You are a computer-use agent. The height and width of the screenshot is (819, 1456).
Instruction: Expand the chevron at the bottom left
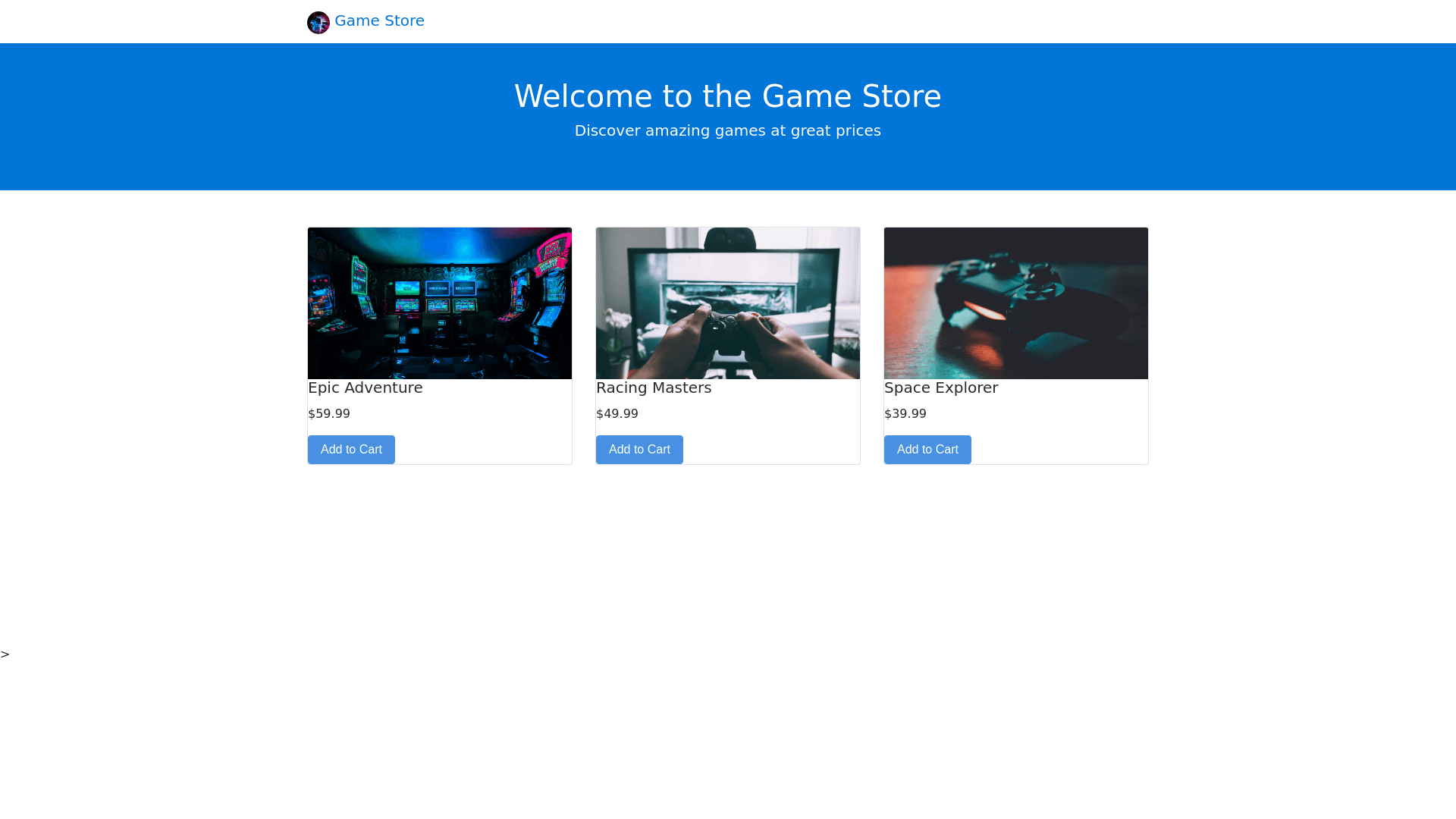(6, 653)
